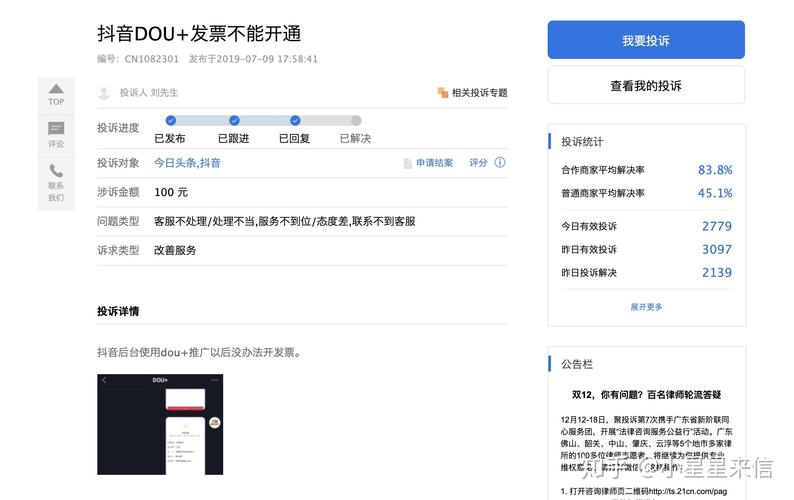Viewport: 794px width, 500px height.
Task: Click the 45.1% ordinary merchant resolution rate
Action: point(715,193)
